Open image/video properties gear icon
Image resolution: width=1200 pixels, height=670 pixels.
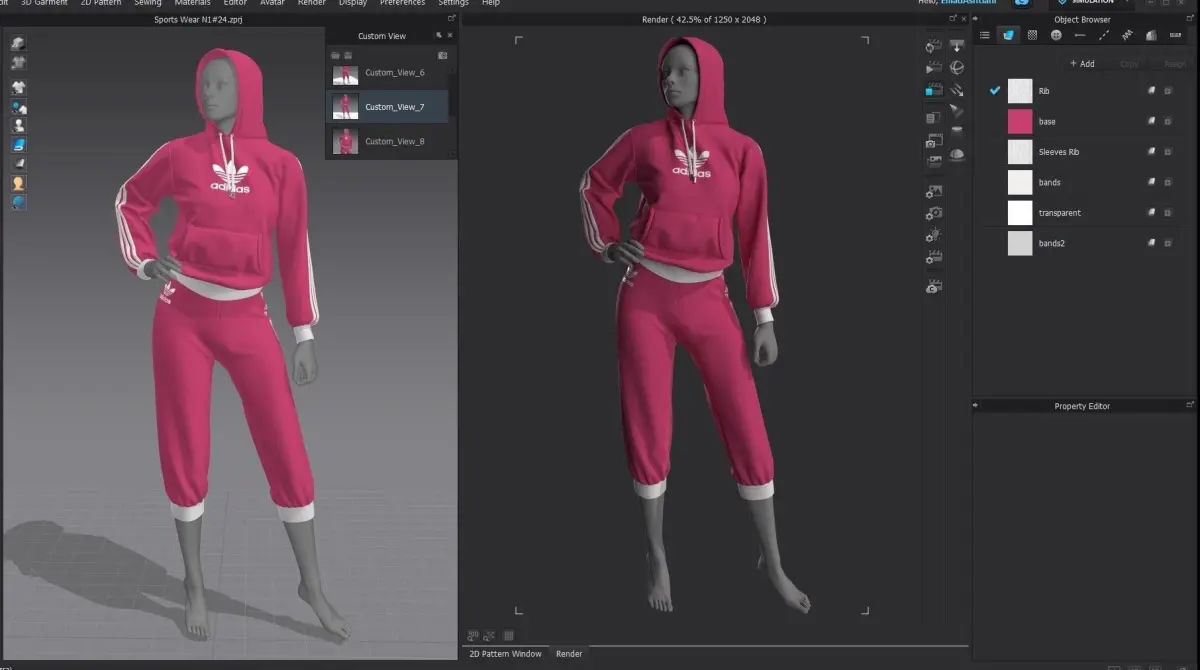tap(933, 191)
